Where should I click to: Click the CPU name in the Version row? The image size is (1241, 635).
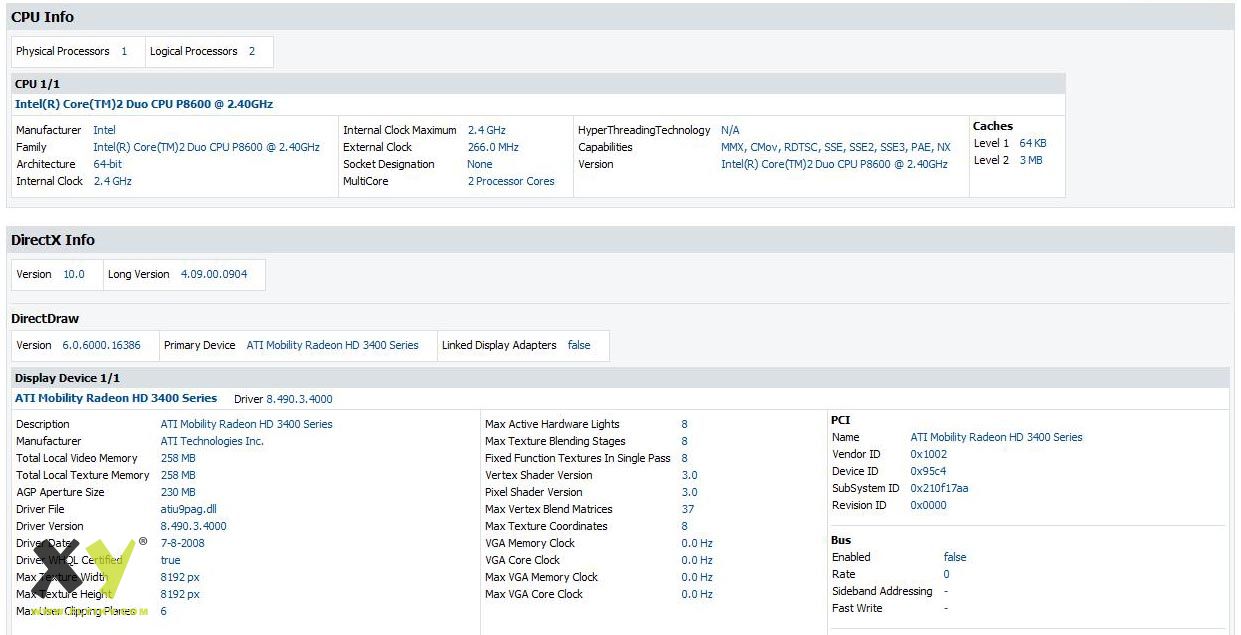point(834,164)
